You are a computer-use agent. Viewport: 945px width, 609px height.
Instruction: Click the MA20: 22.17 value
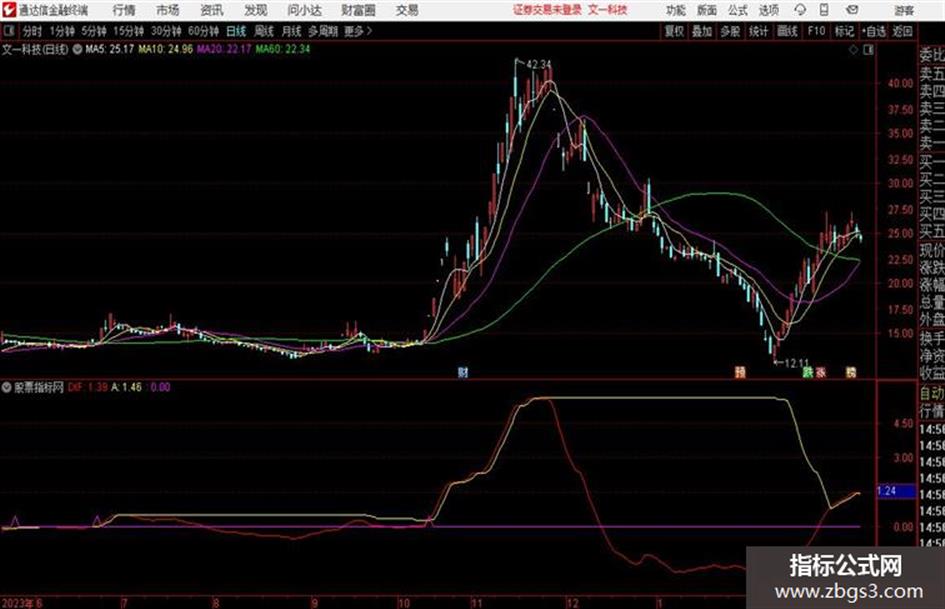coord(224,49)
